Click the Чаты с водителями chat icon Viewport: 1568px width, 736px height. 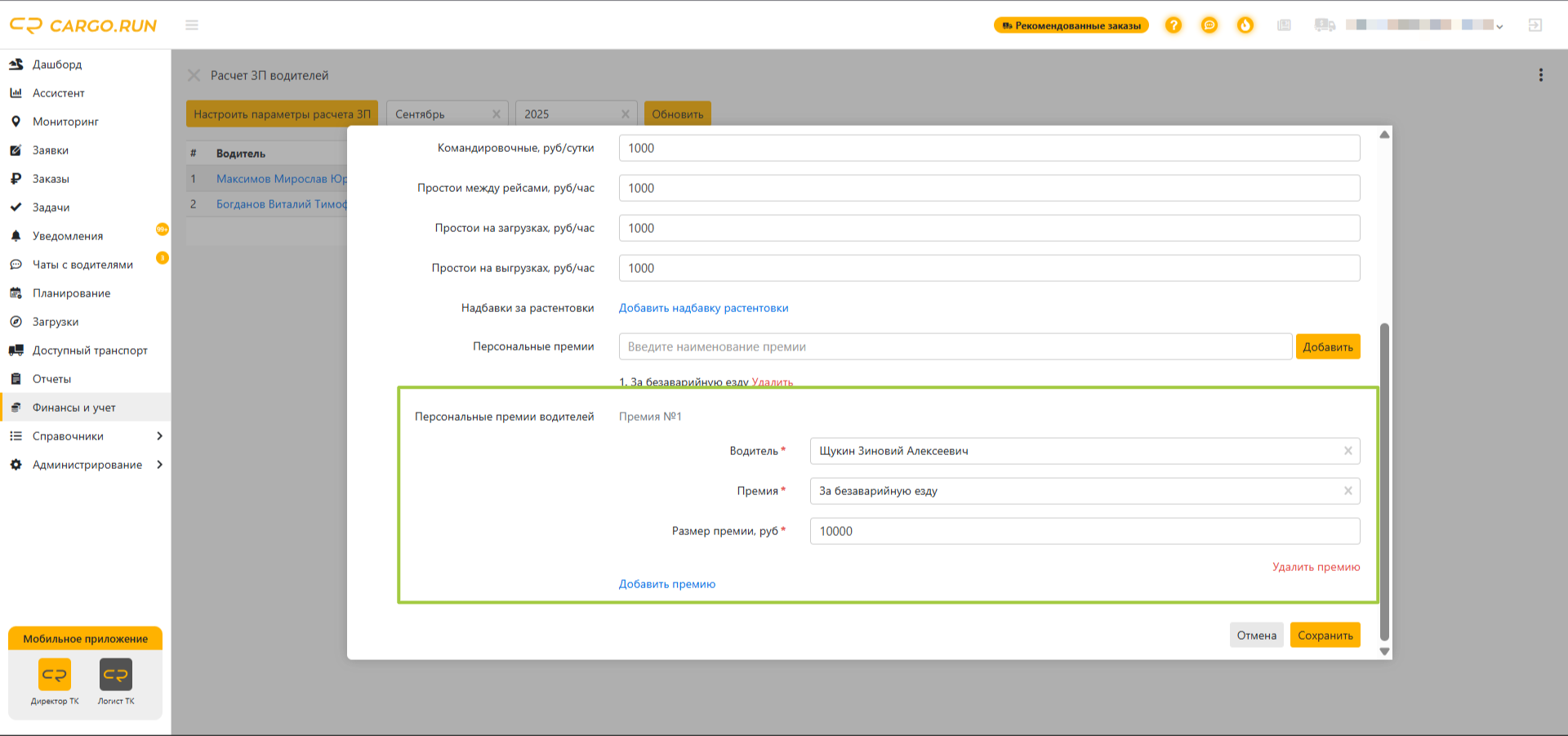[16, 265]
